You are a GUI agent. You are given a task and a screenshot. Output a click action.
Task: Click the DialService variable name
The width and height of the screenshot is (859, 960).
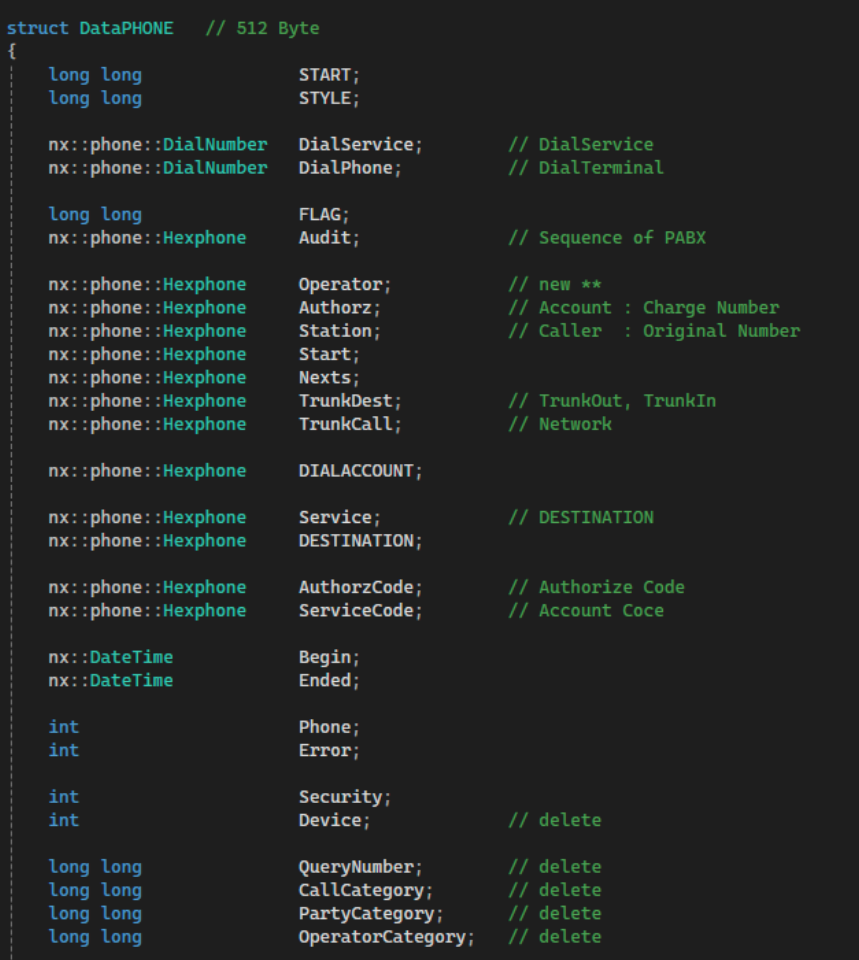pos(356,145)
